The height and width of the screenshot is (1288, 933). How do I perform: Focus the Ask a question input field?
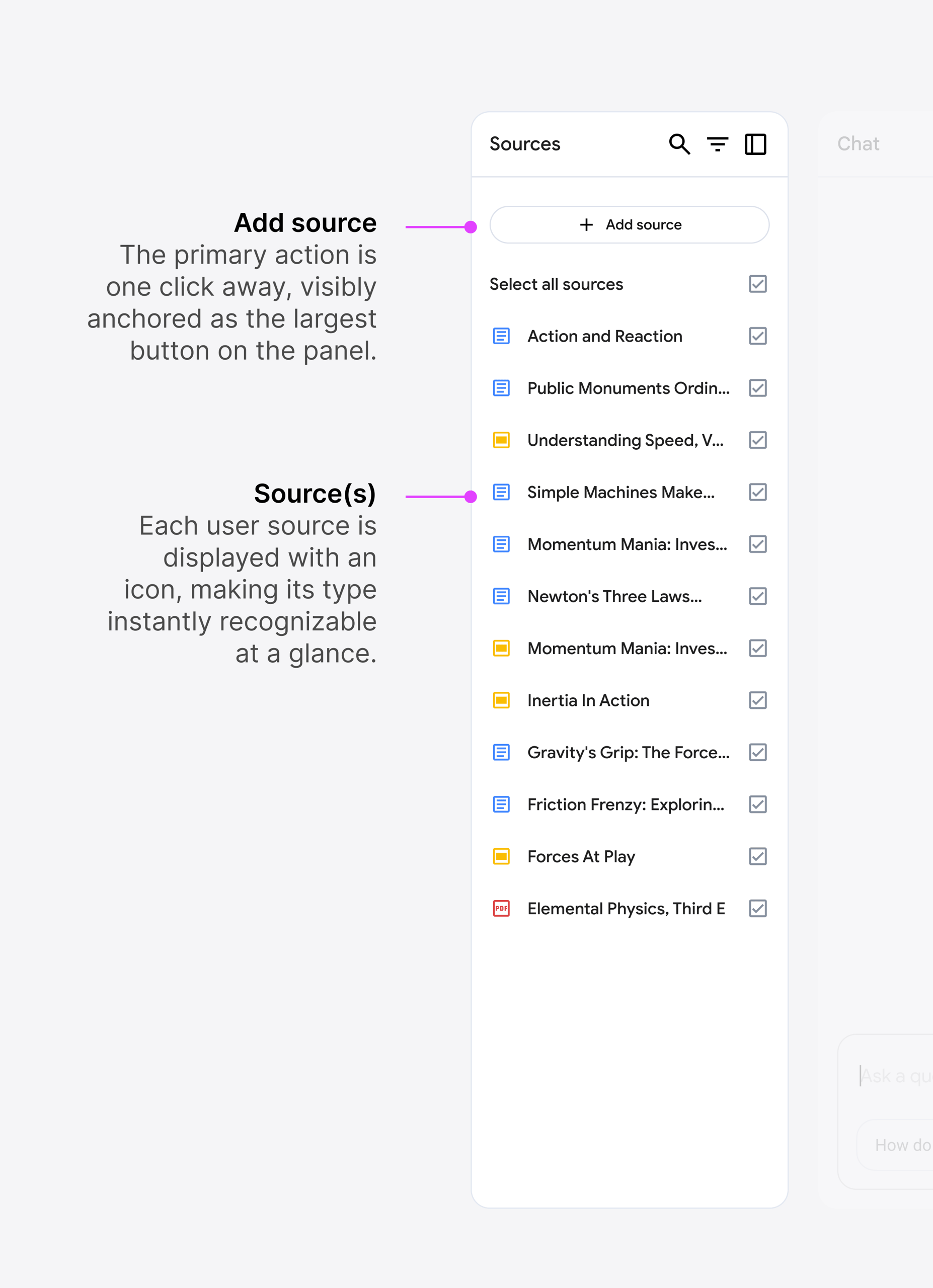(x=895, y=1076)
